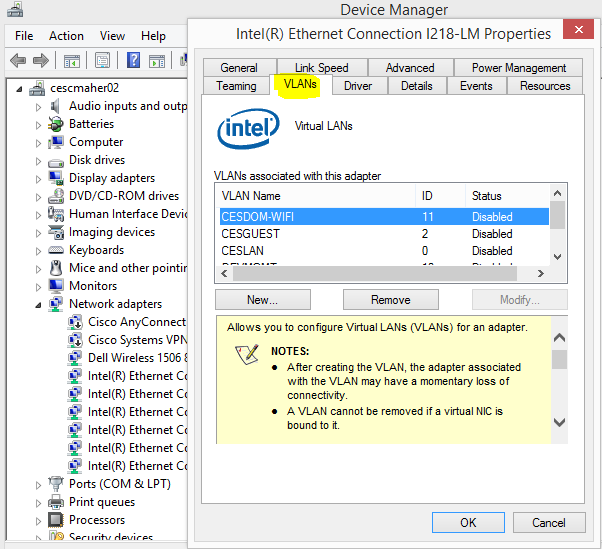The width and height of the screenshot is (602, 549).
Task: Click the Keyboards category icon
Action: pos(56,250)
